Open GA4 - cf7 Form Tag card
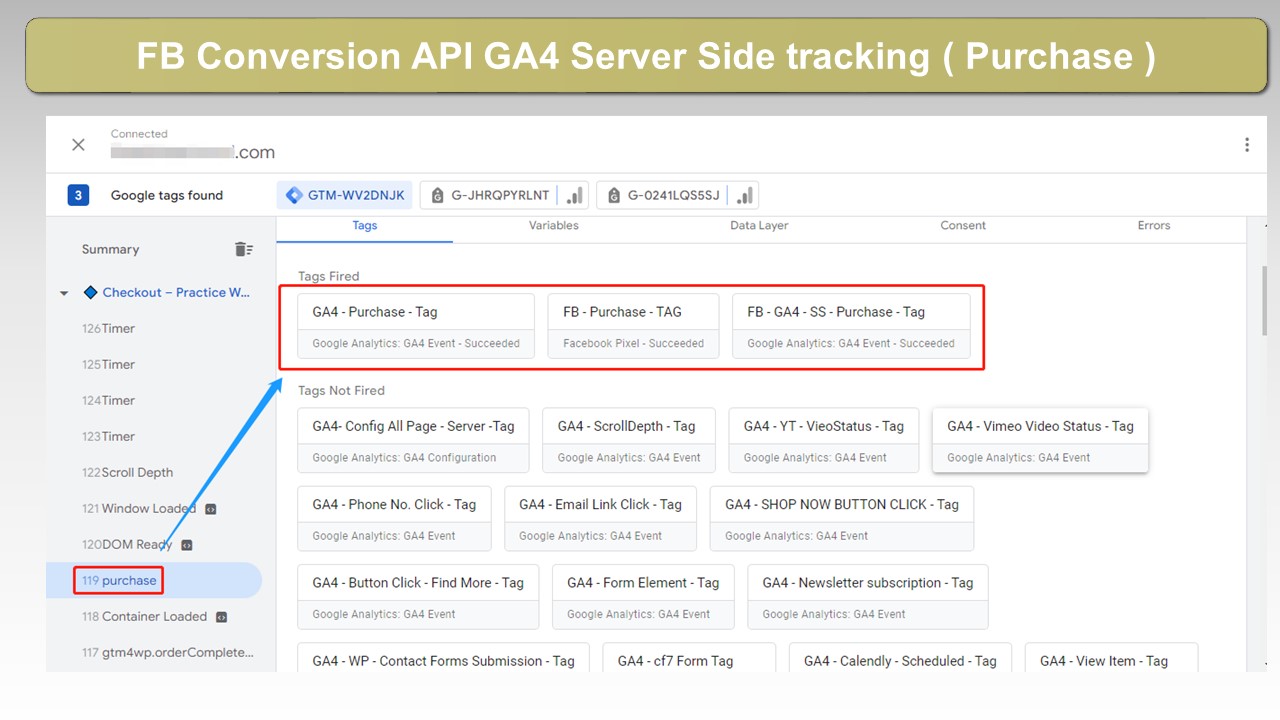The height and width of the screenshot is (720, 1280). click(689, 657)
